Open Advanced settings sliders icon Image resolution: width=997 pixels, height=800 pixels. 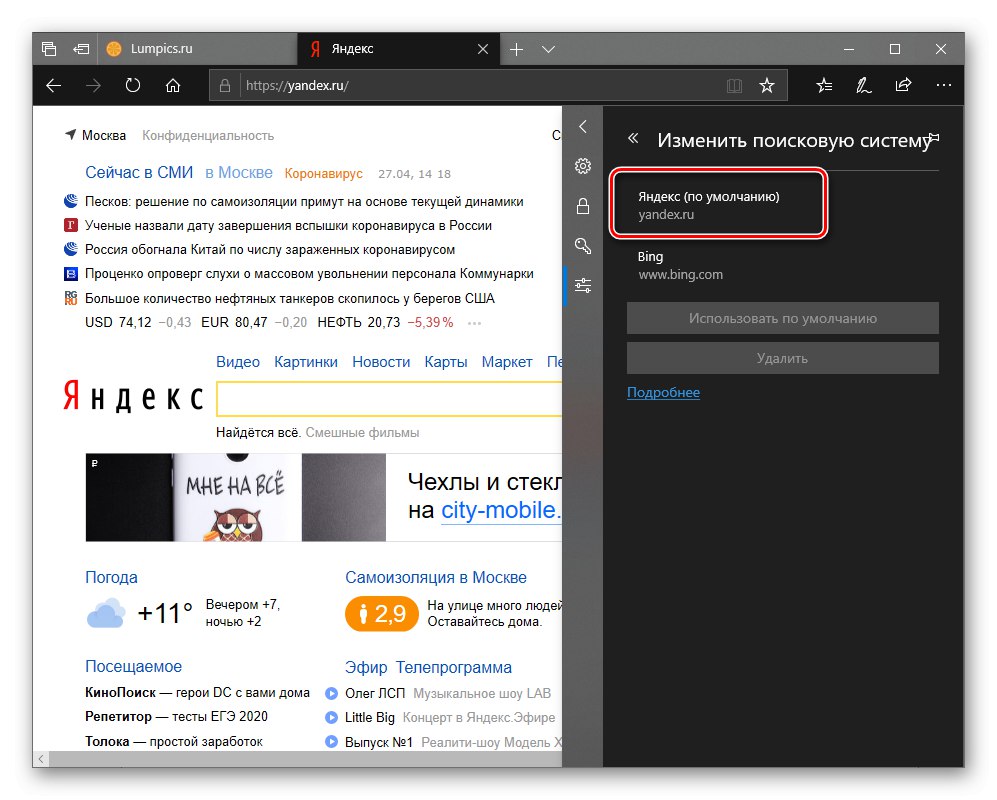tap(582, 285)
